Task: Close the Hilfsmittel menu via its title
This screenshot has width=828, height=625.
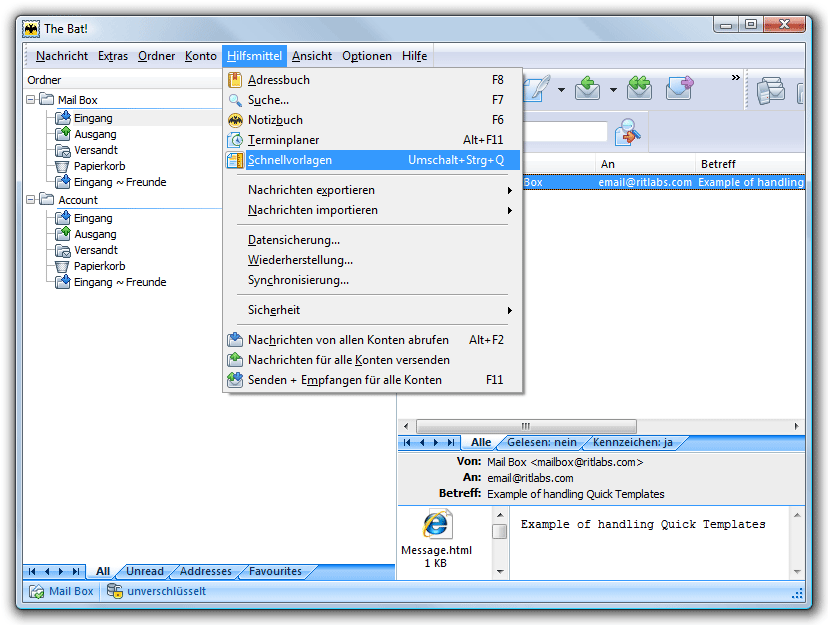Action: coord(255,56)
